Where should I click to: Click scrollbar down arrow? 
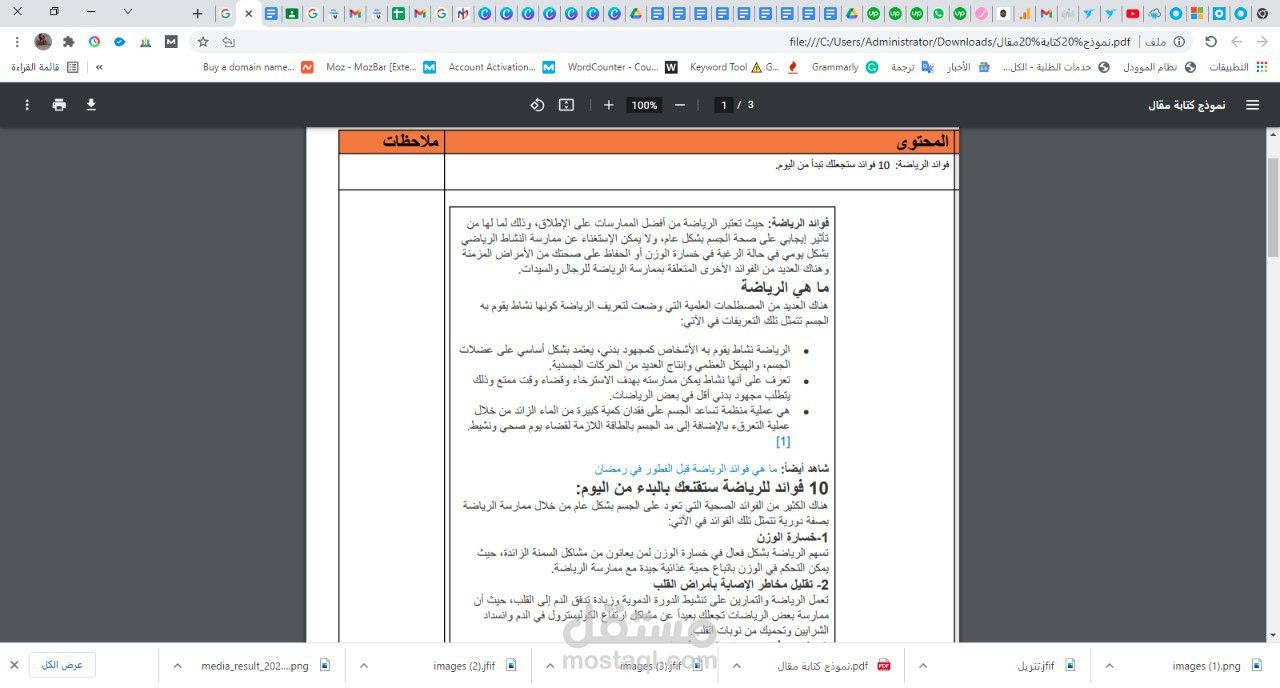[x=1272, y=635]
